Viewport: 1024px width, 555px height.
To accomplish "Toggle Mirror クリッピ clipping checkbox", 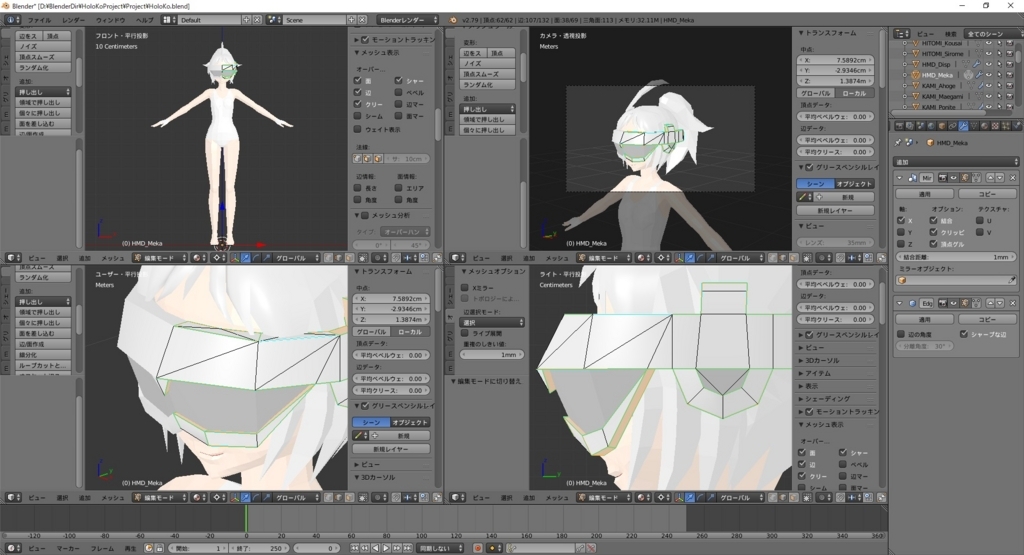I will click(x=933, y=232).
